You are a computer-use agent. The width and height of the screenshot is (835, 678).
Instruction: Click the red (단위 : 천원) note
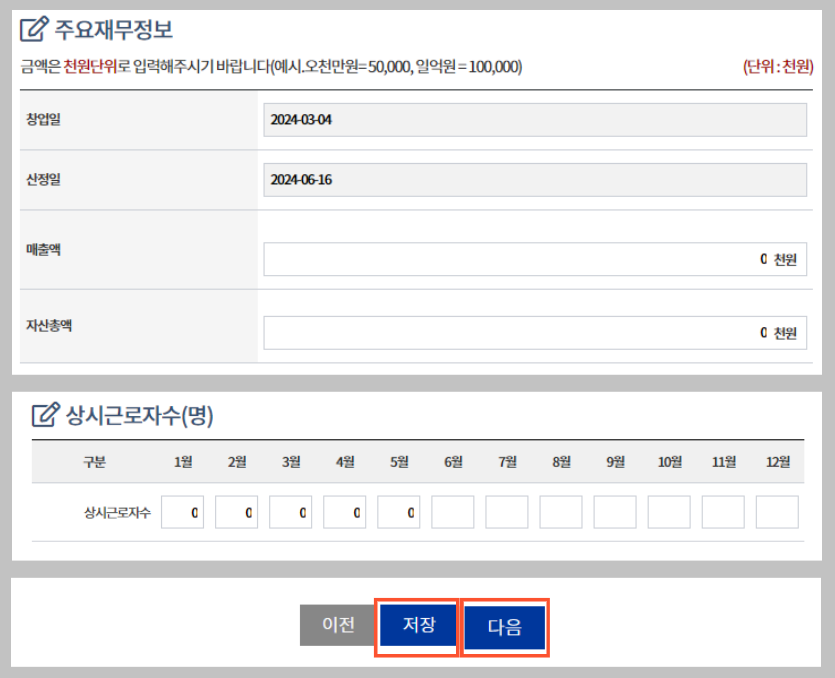[778, 67]
